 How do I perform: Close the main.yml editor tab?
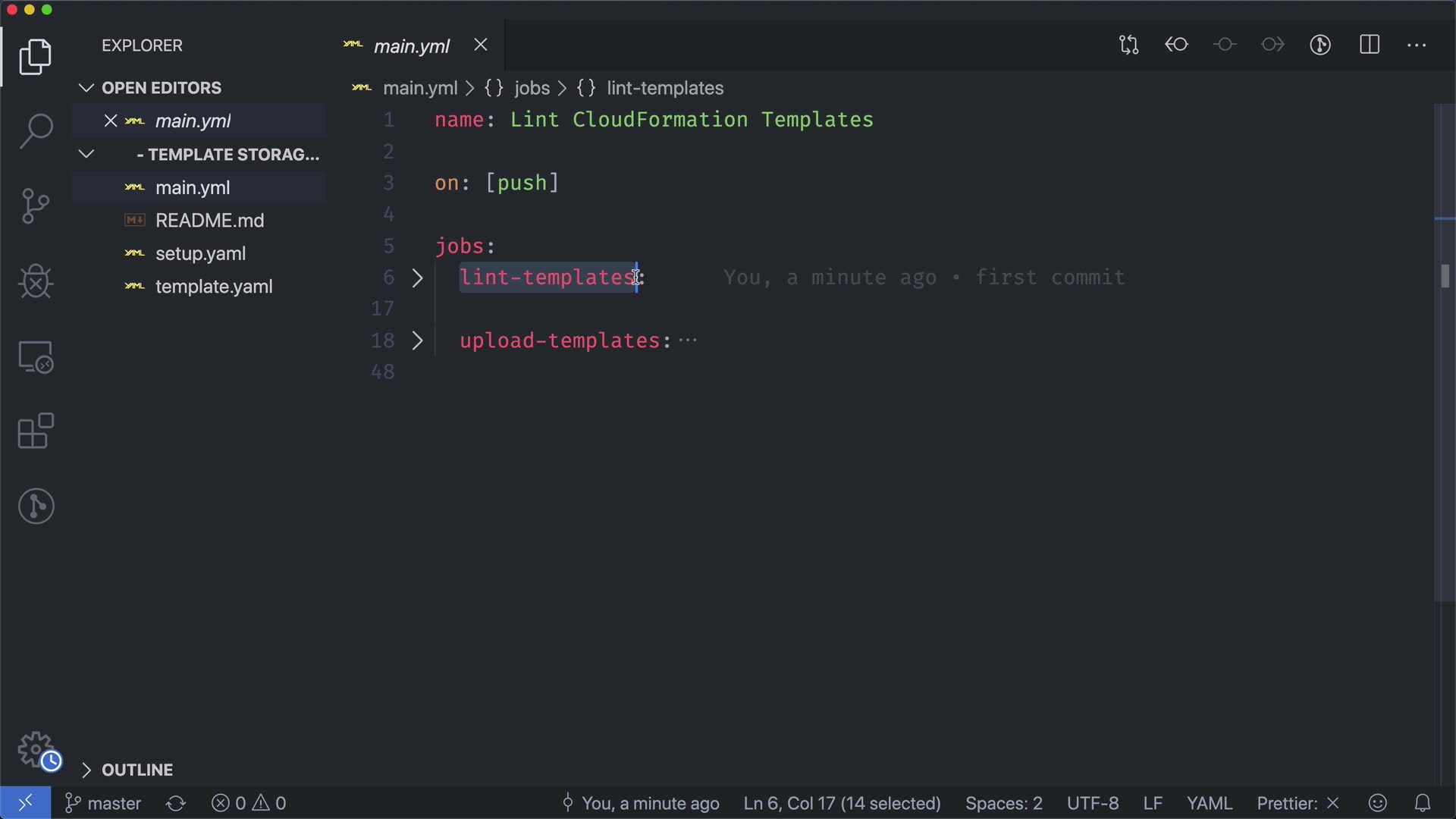click(481, 45)
